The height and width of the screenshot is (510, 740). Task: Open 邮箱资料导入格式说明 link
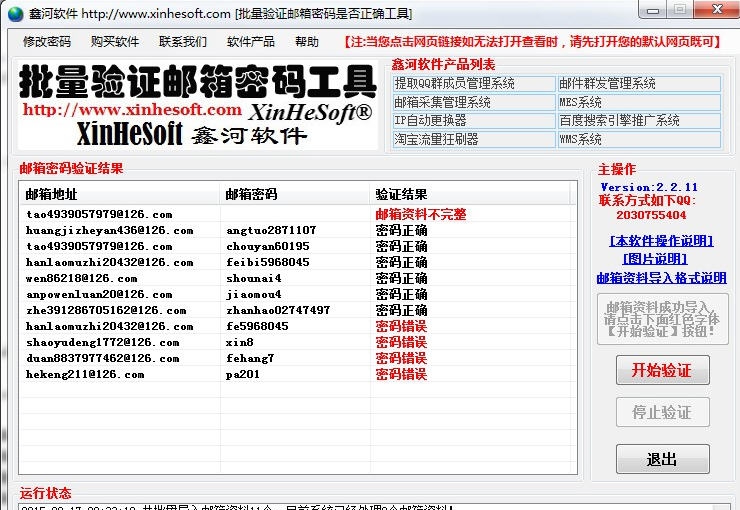click(x=662, y=278)
